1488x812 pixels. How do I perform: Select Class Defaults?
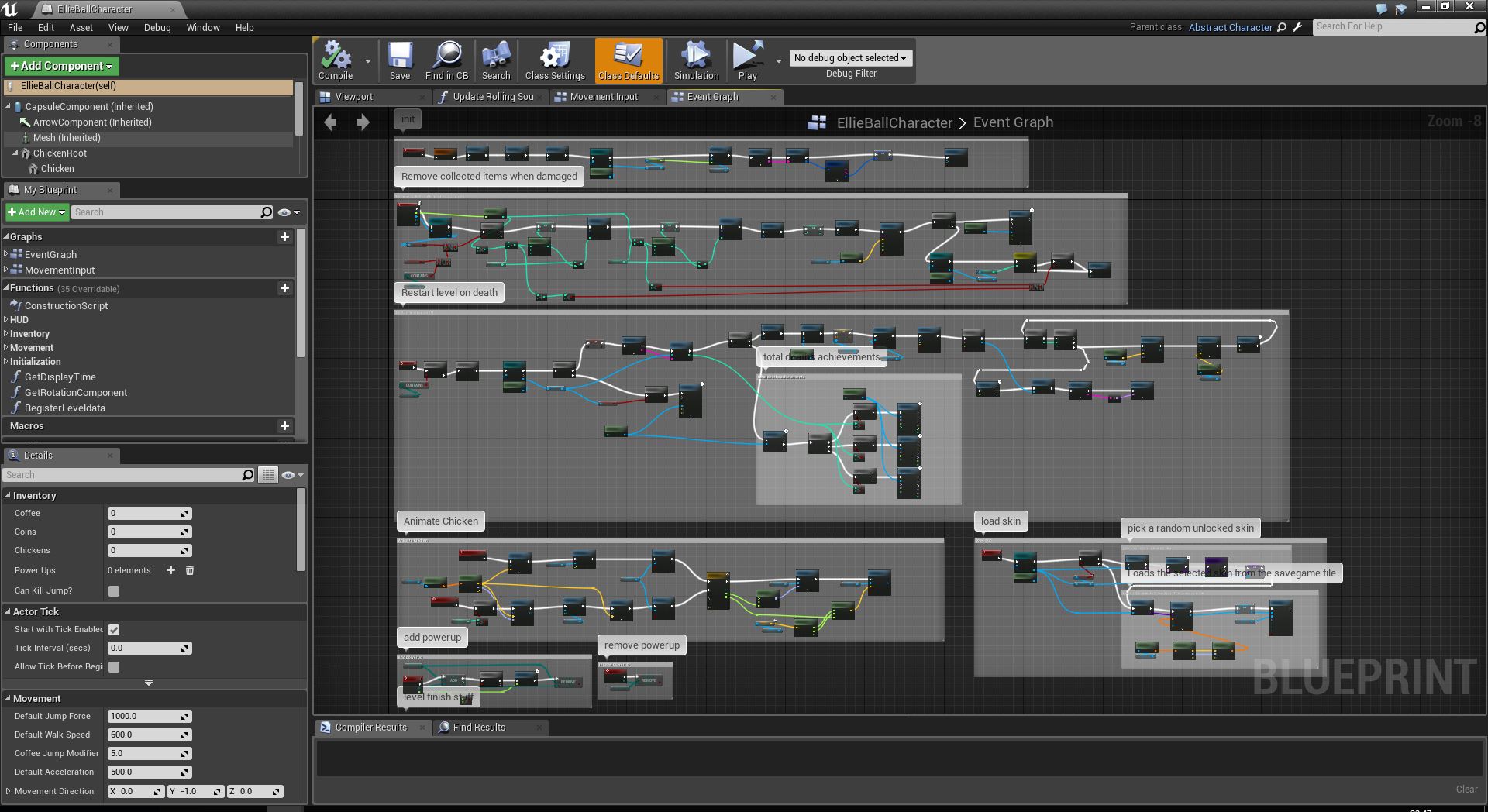pyautogui.click(x=629, y=60)
